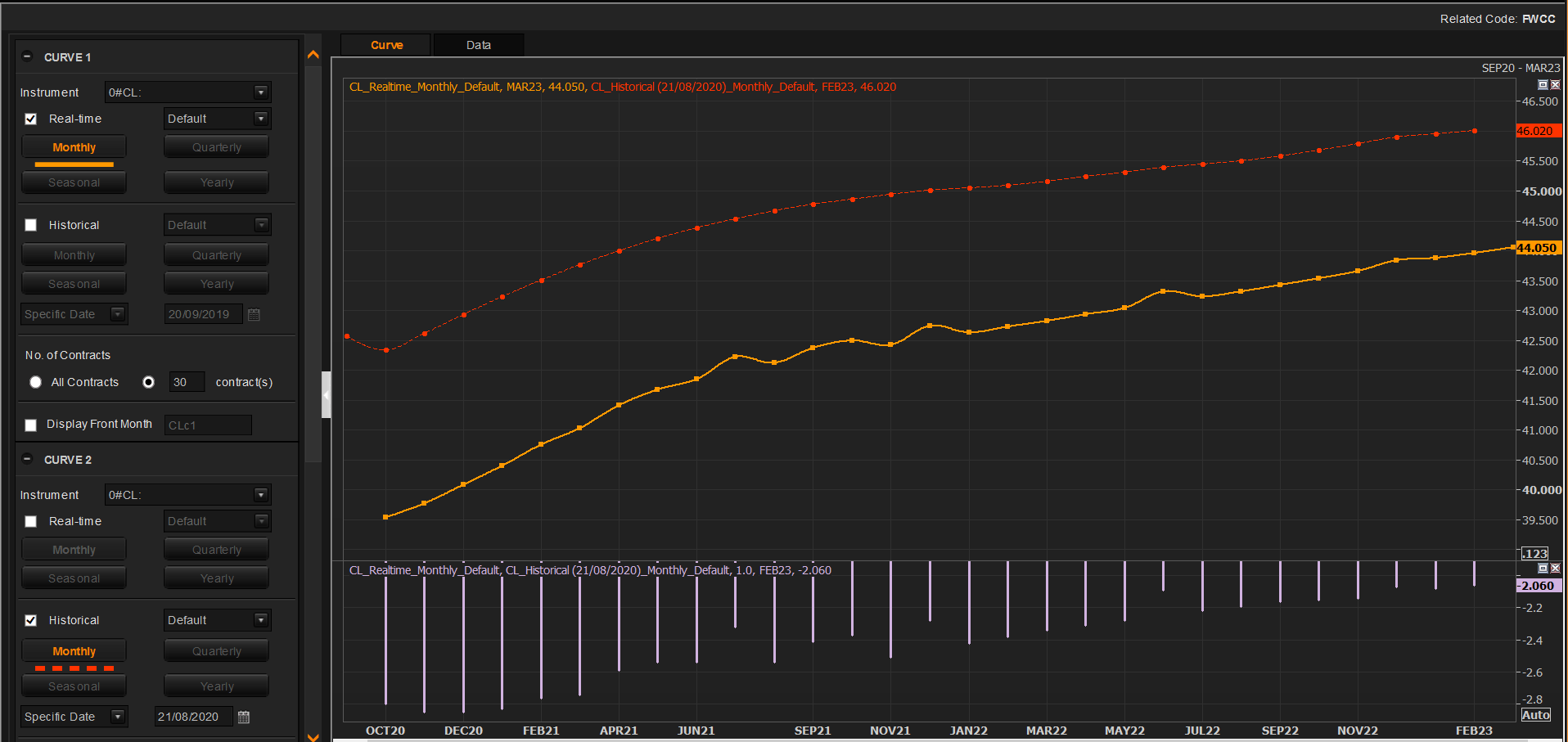The height and width of the screenshot is (742, 1568).
Task: Open Curve 2 Historical Default dropdown
Action: 261,620
